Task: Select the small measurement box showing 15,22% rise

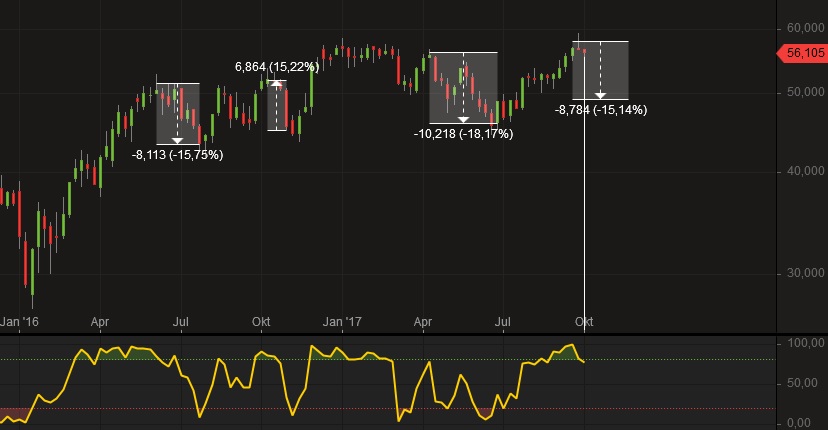Action: (x=277, y=105)
